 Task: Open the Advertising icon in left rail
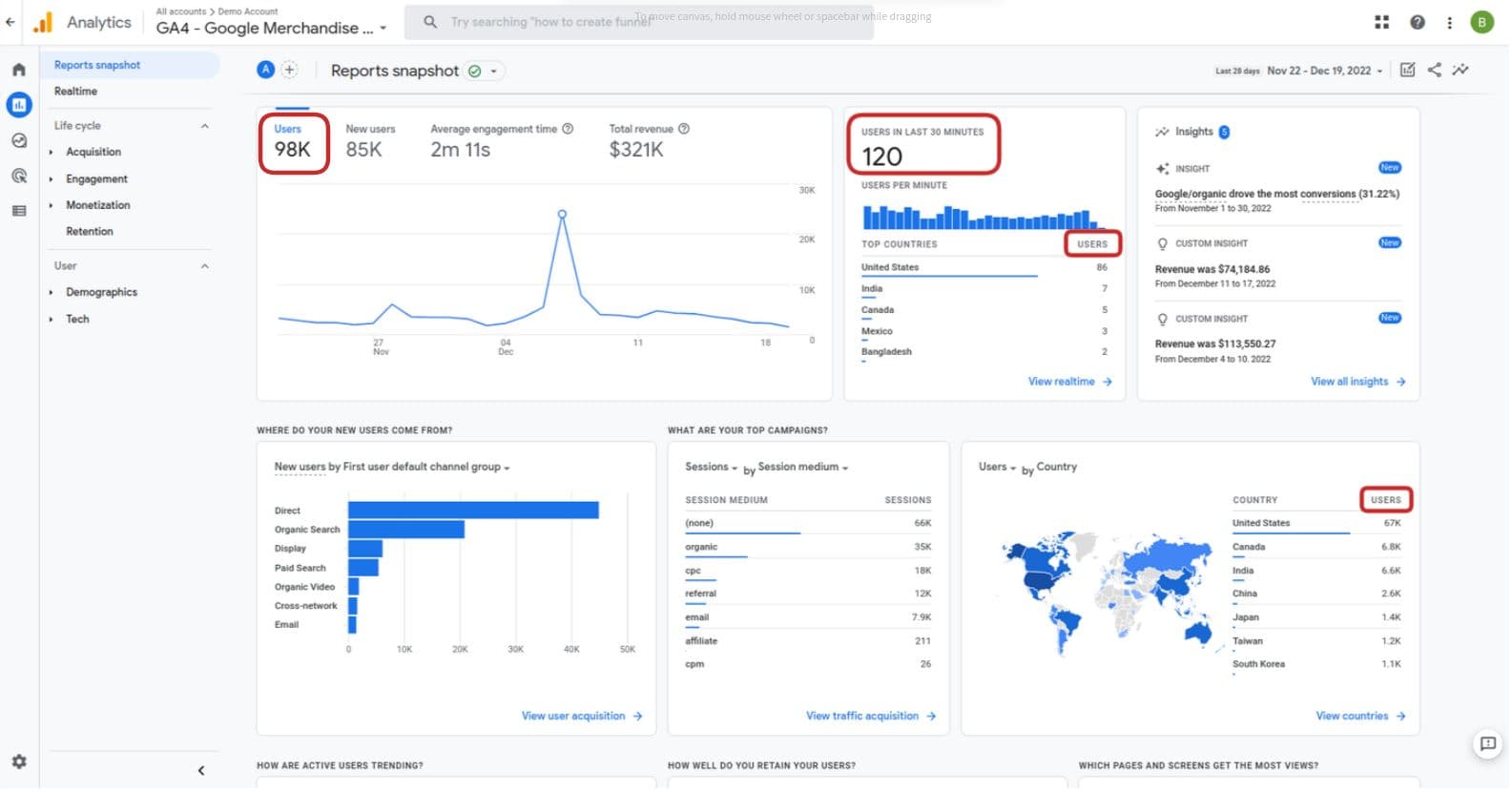coord(18,176)
